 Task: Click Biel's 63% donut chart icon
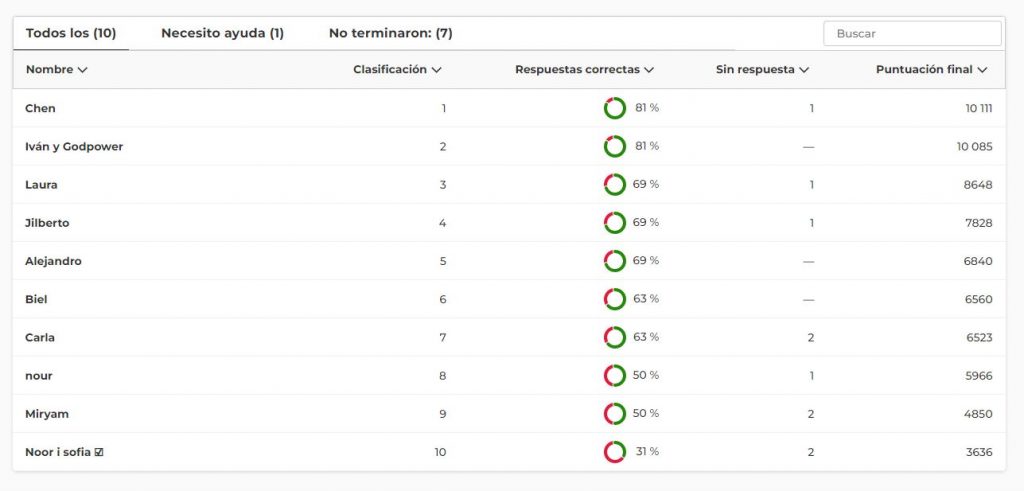[x=615, y=299]
